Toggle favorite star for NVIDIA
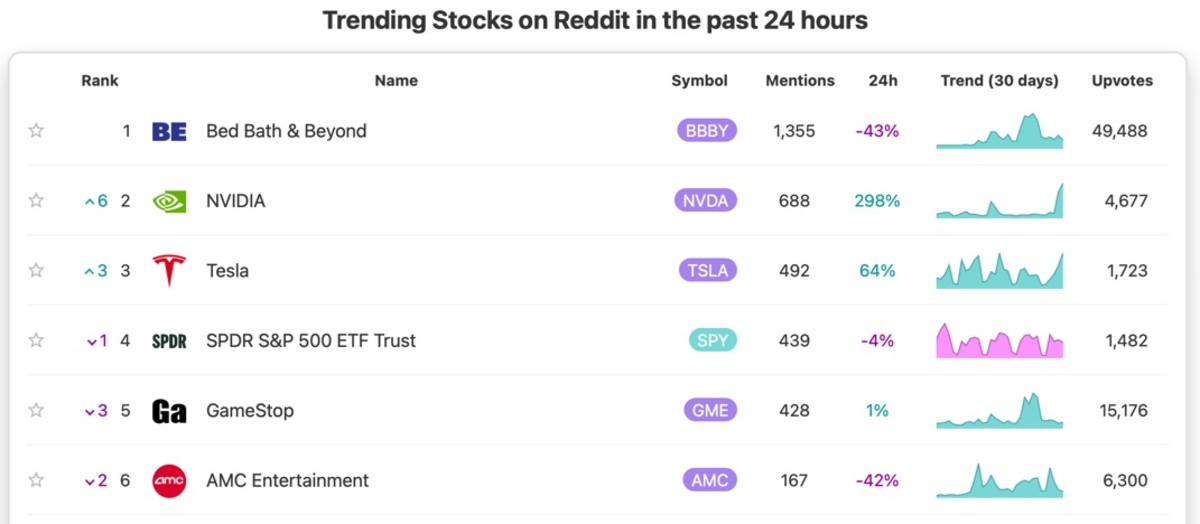This screenshot has height=524, width=1200. tap(36, 201)
